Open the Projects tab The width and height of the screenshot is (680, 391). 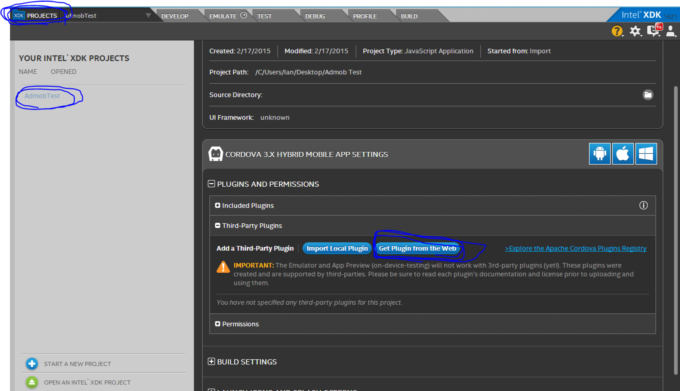tap(42, 16)
